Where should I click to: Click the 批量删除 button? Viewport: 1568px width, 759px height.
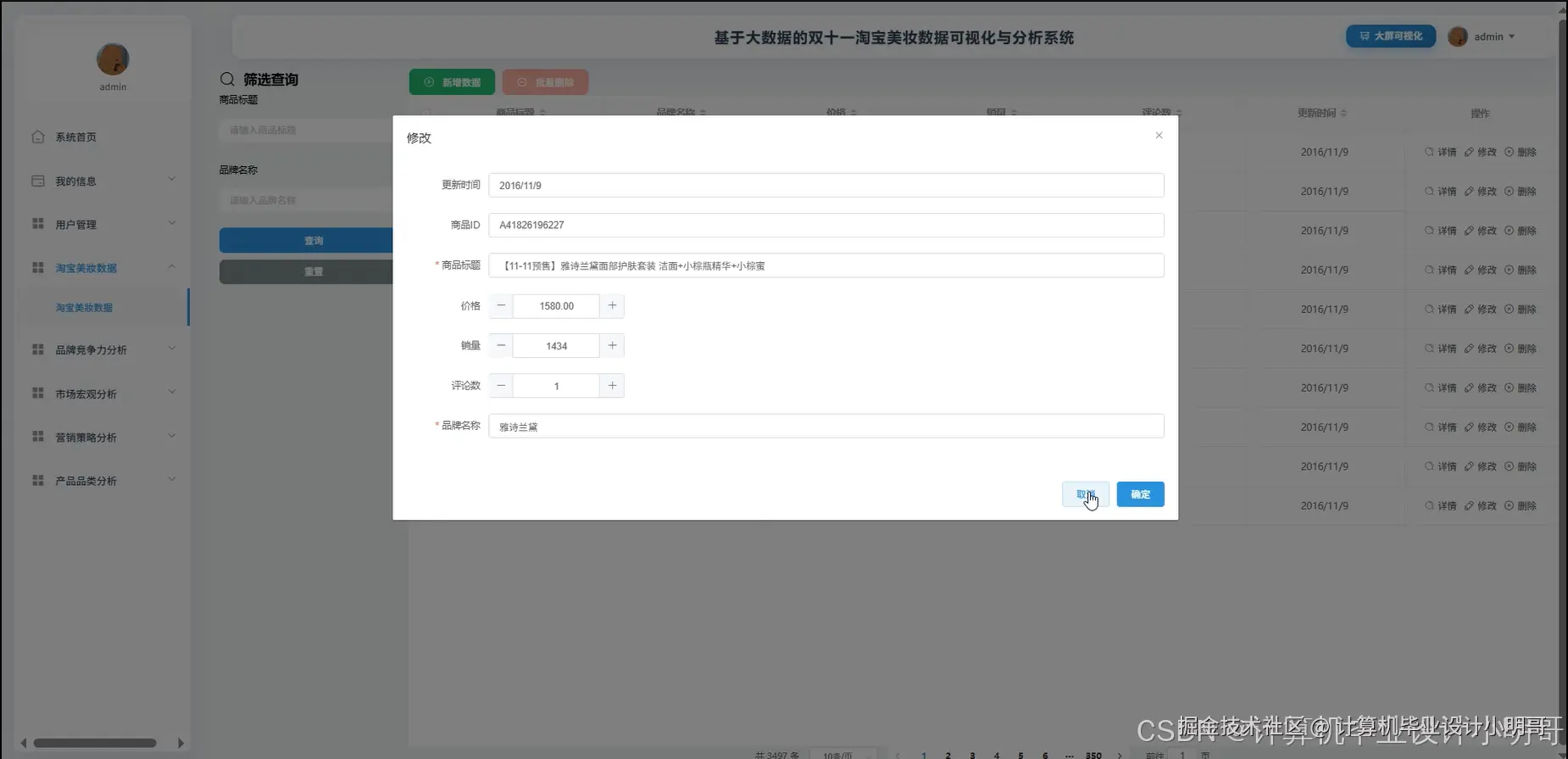pyautogui.click(x=545, y=82)
